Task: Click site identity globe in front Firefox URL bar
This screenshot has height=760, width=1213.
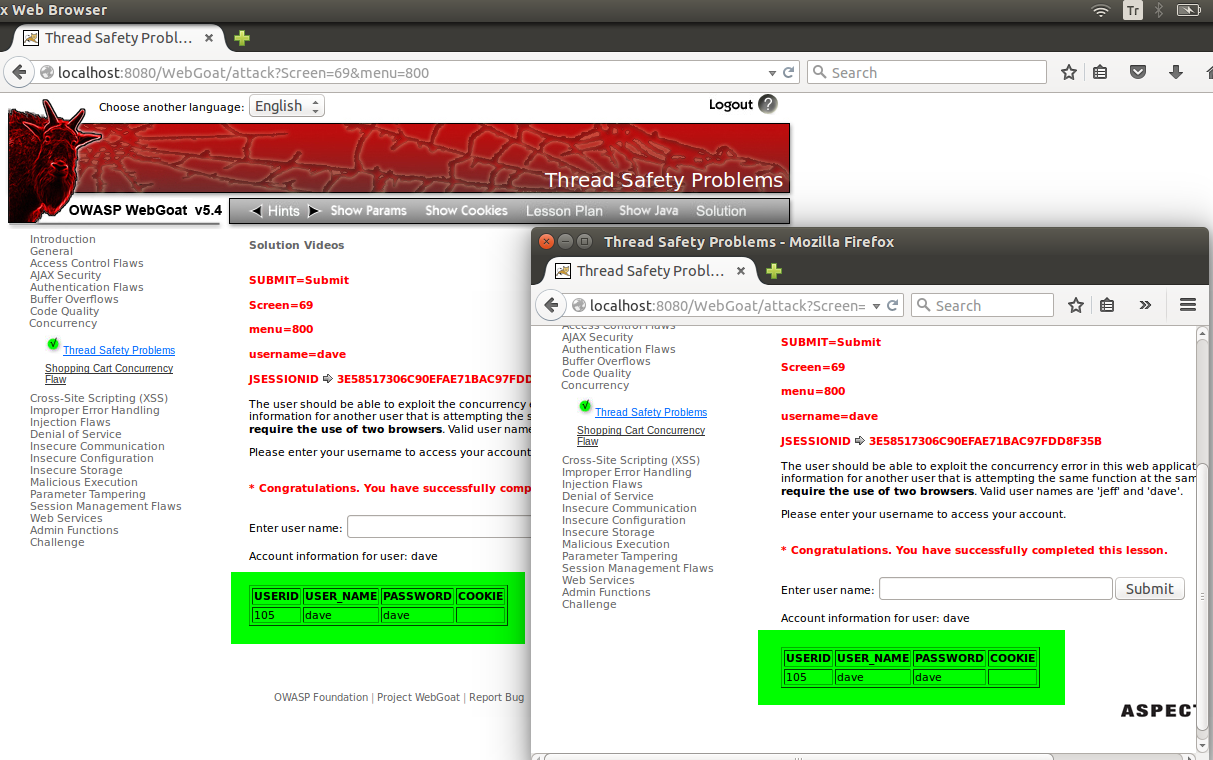Action: click(579, 305)
